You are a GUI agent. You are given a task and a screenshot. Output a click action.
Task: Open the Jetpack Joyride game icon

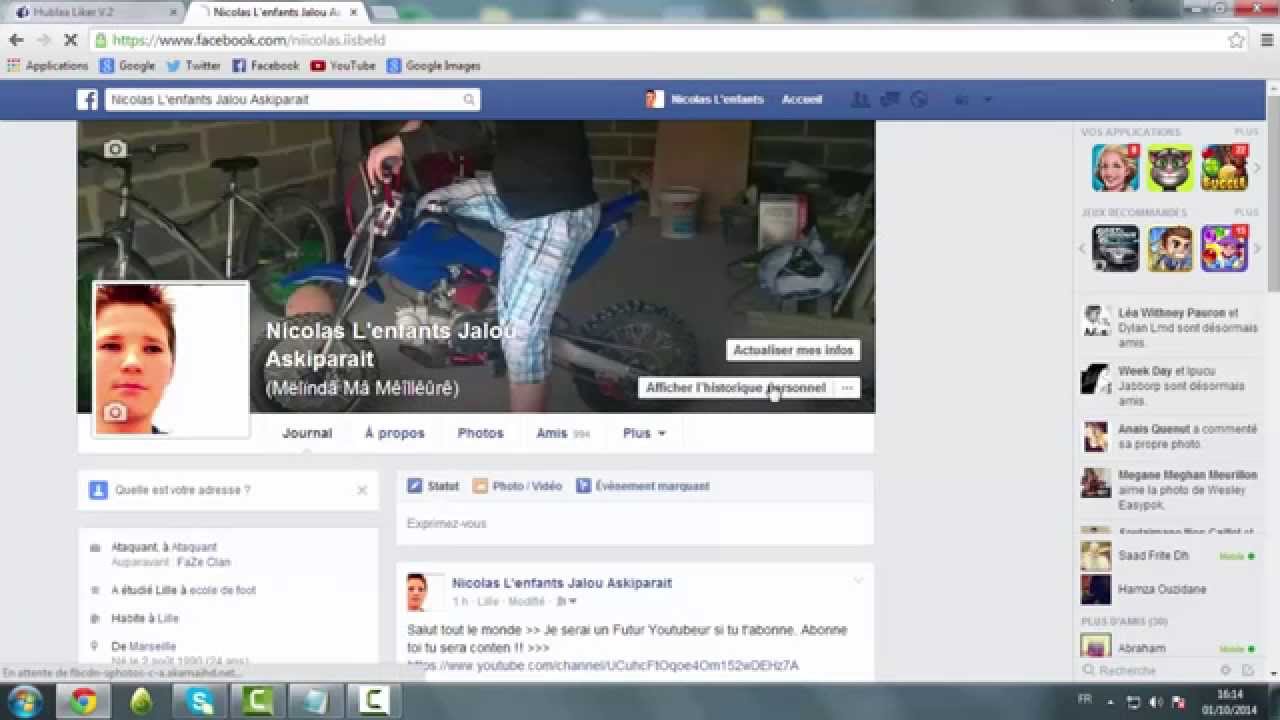[1170, 248]
